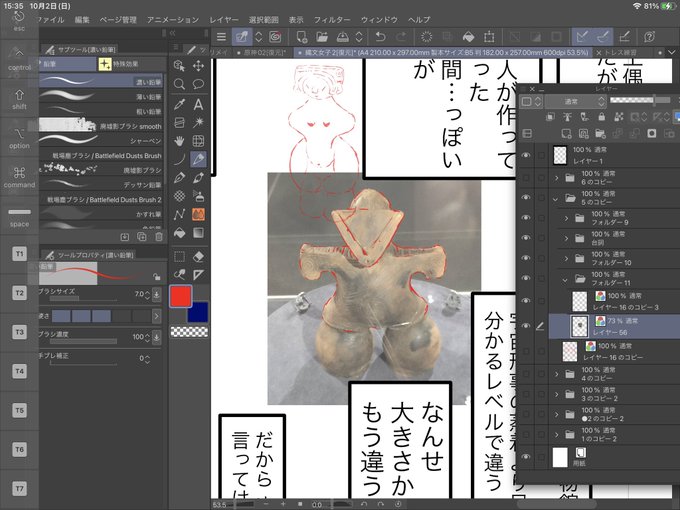680x510 pixels.
Task: Open the レイヤー menu
Action: 224,20
